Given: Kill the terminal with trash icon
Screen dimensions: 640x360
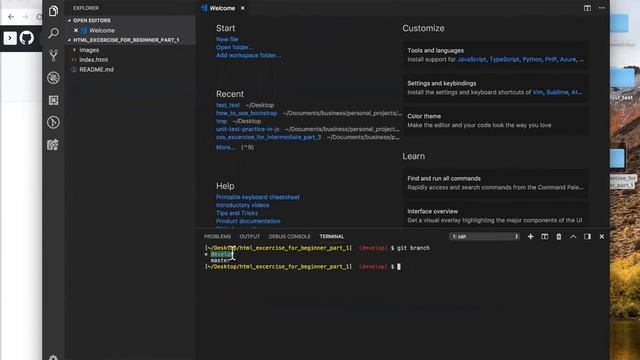Looking at the screenshot, I should (559, 236).
